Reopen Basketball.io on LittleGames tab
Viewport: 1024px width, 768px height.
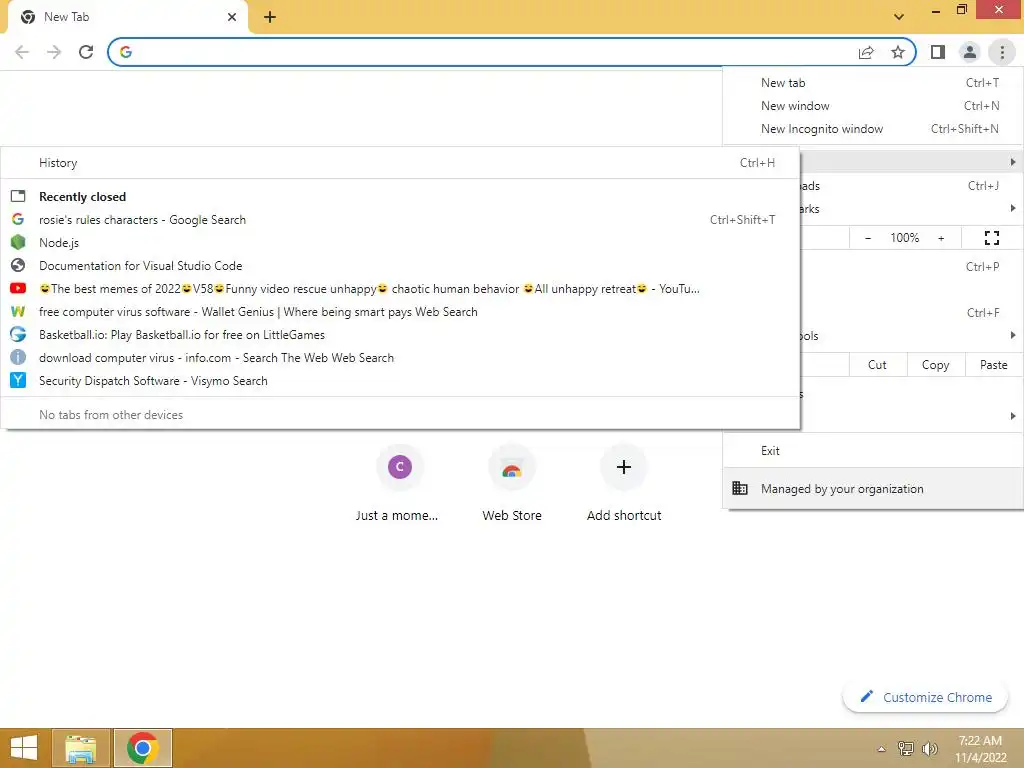click(400, 334)
